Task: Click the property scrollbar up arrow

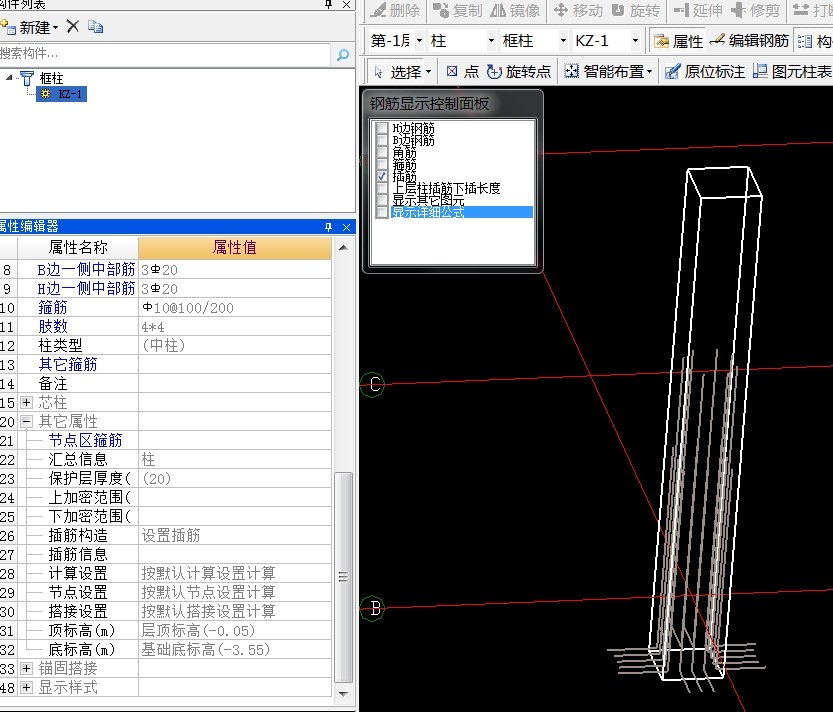Action: click(x=343, y=248)
